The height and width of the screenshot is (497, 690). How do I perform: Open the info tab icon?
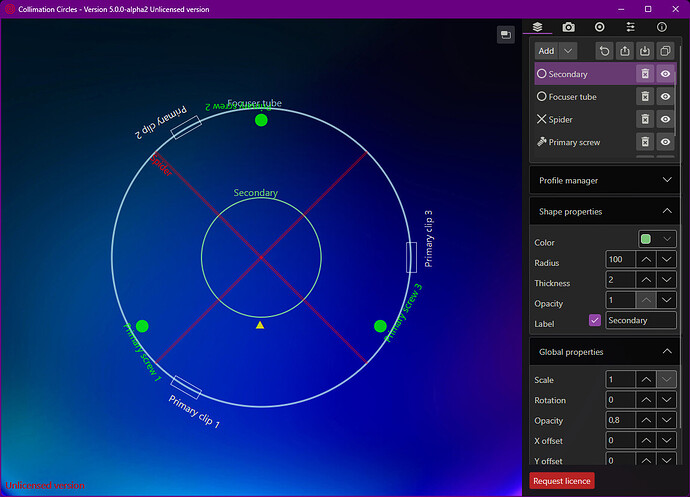point(661,27)
